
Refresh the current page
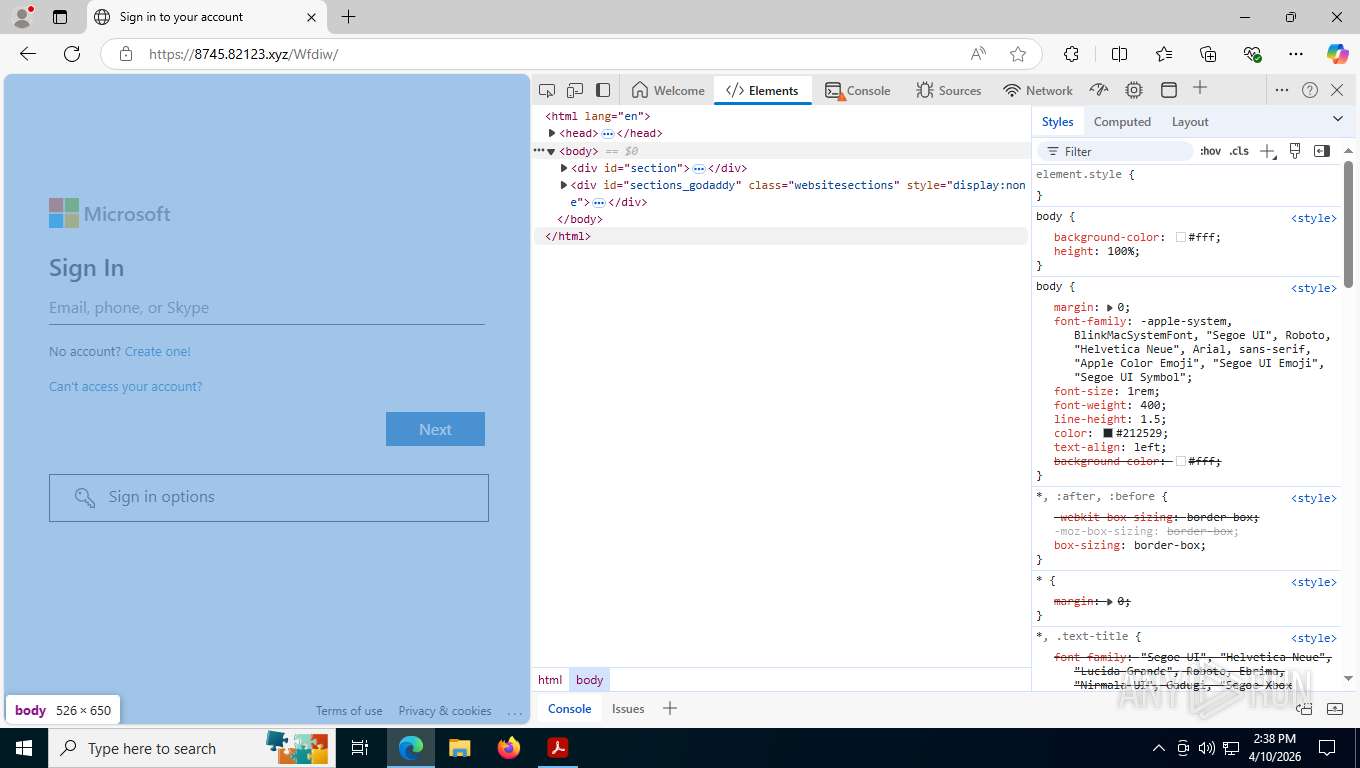[x=72, y=54]
